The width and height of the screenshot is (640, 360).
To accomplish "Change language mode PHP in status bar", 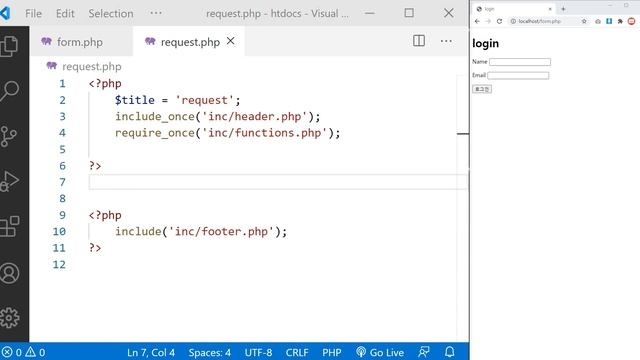I will click(331, 352).
